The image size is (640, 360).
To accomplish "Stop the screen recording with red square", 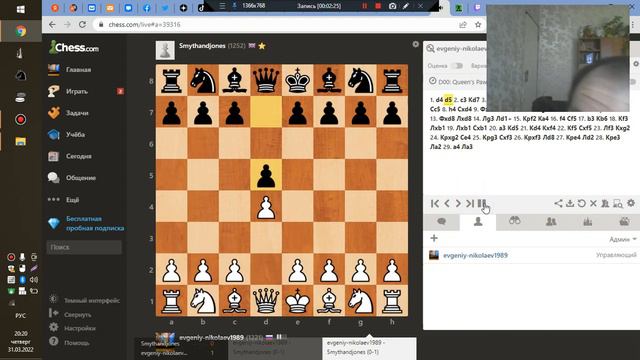I will (x=378, y=6).
